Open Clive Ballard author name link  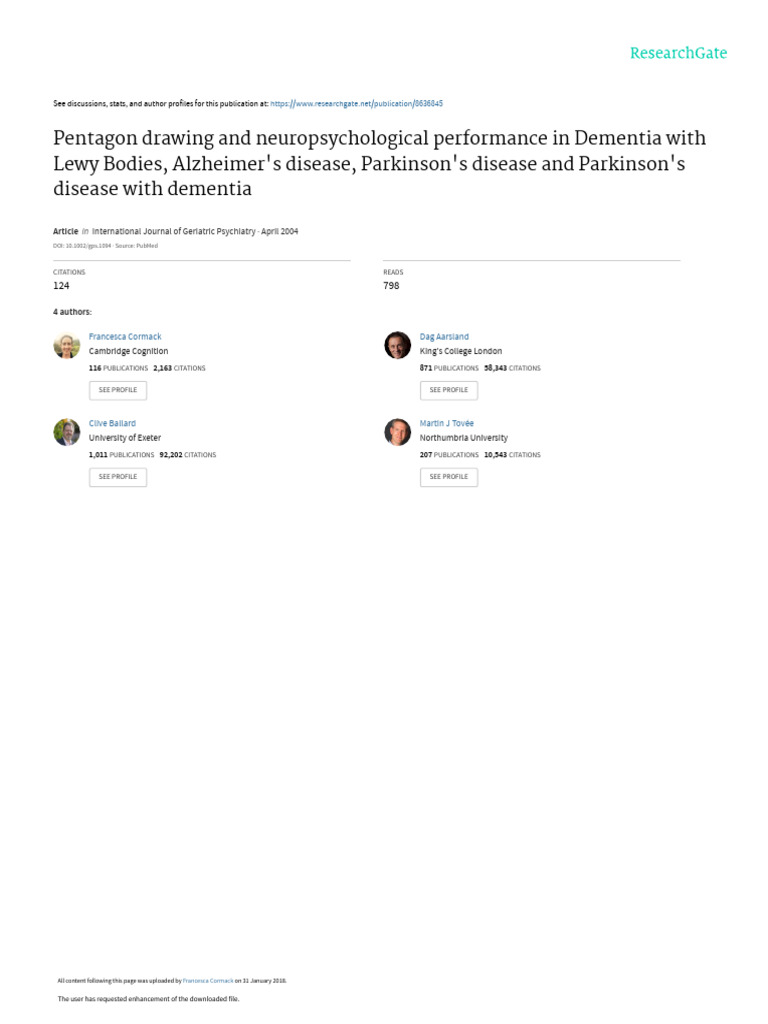[x=112, y=424]
